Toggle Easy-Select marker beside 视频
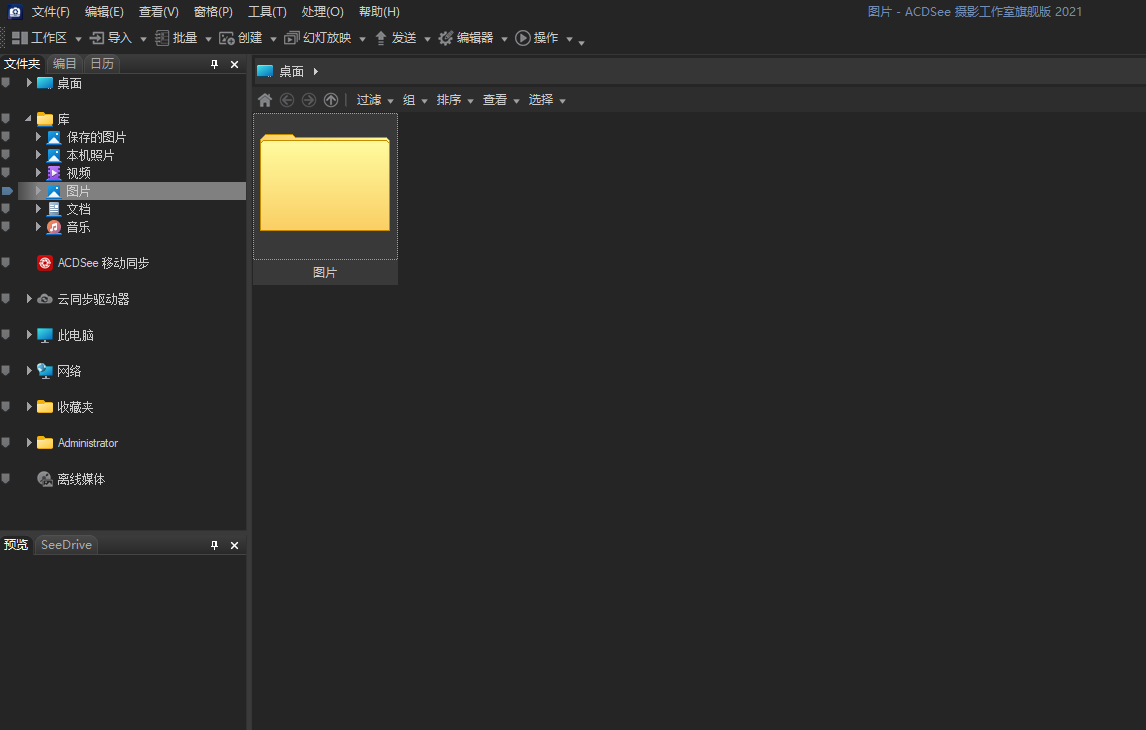 click(x=6, y=172)
